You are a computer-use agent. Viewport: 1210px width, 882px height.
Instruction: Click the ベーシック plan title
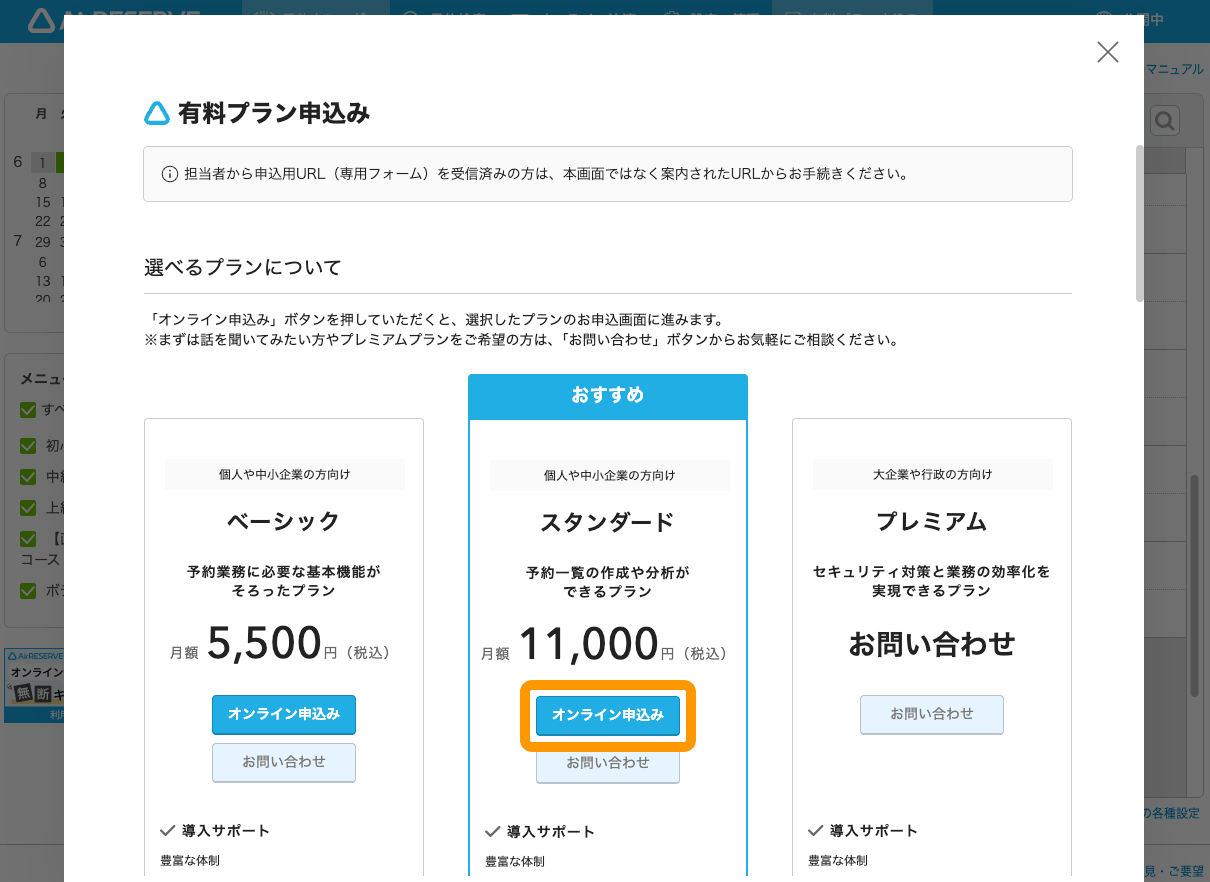coord(284,522)
